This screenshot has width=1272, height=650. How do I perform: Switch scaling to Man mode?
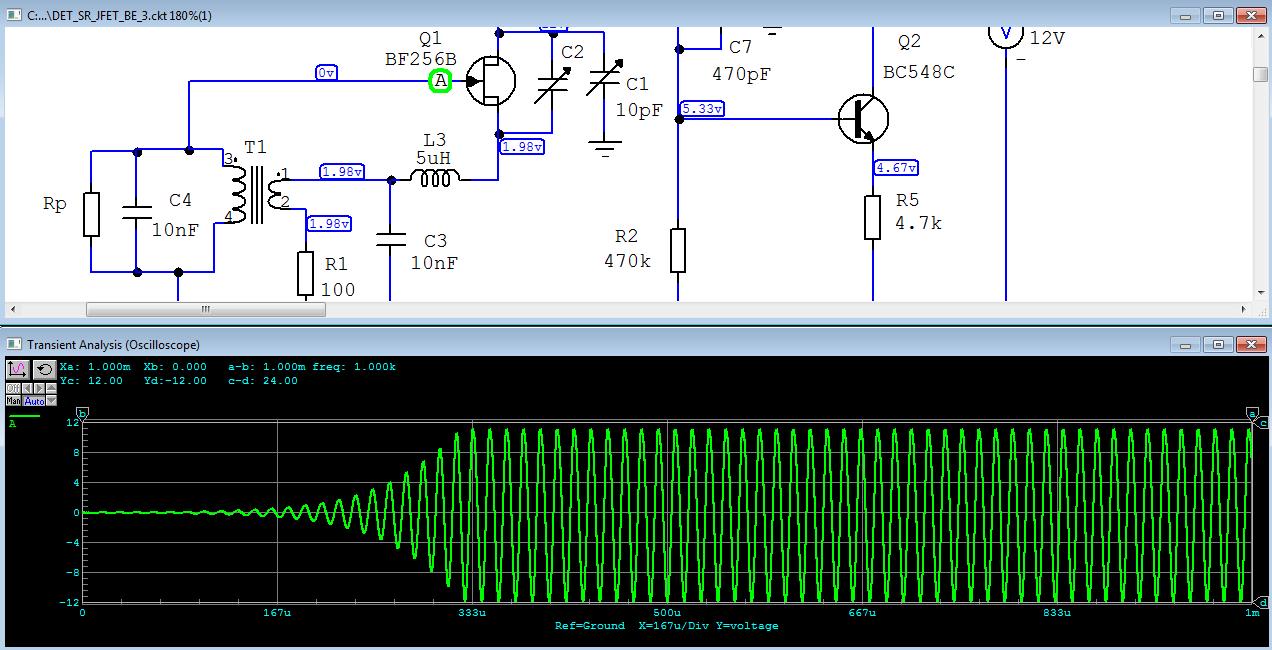[13, 400]
